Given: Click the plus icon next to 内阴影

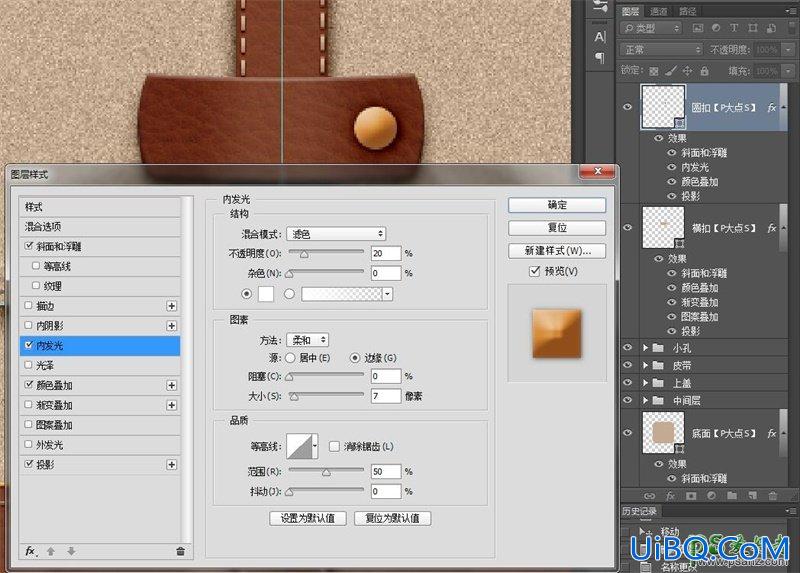Looking at the screenshot, I should tap(171, 326).
